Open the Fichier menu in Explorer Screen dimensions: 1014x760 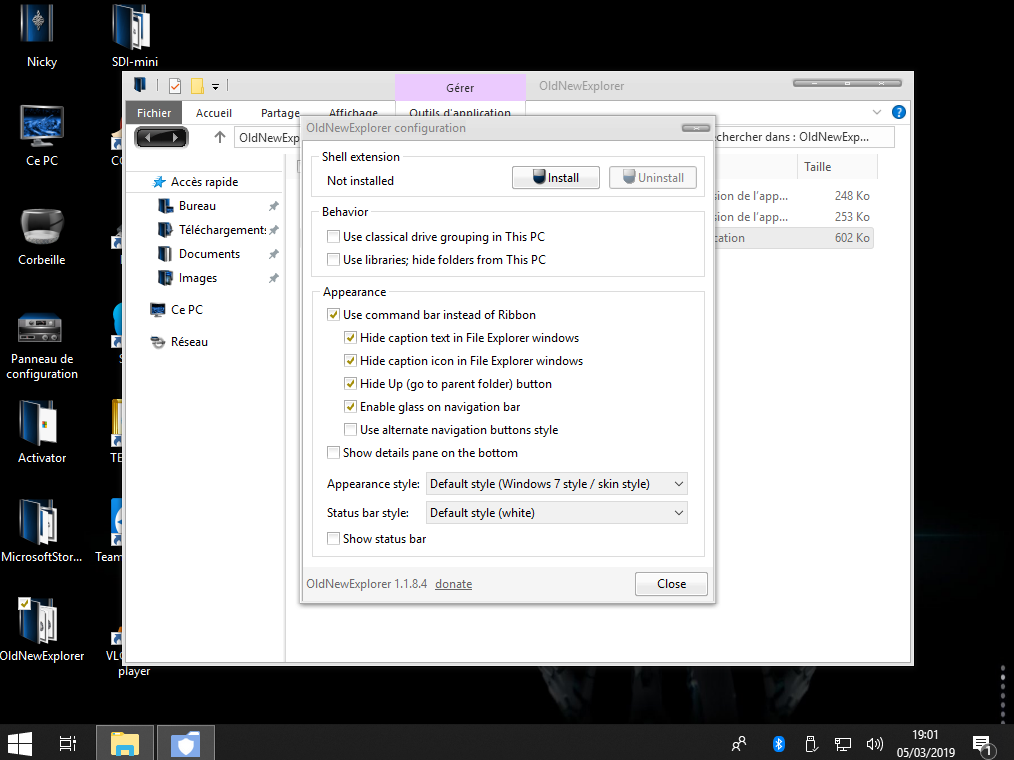pyautogui.click(x=154, y=113)
